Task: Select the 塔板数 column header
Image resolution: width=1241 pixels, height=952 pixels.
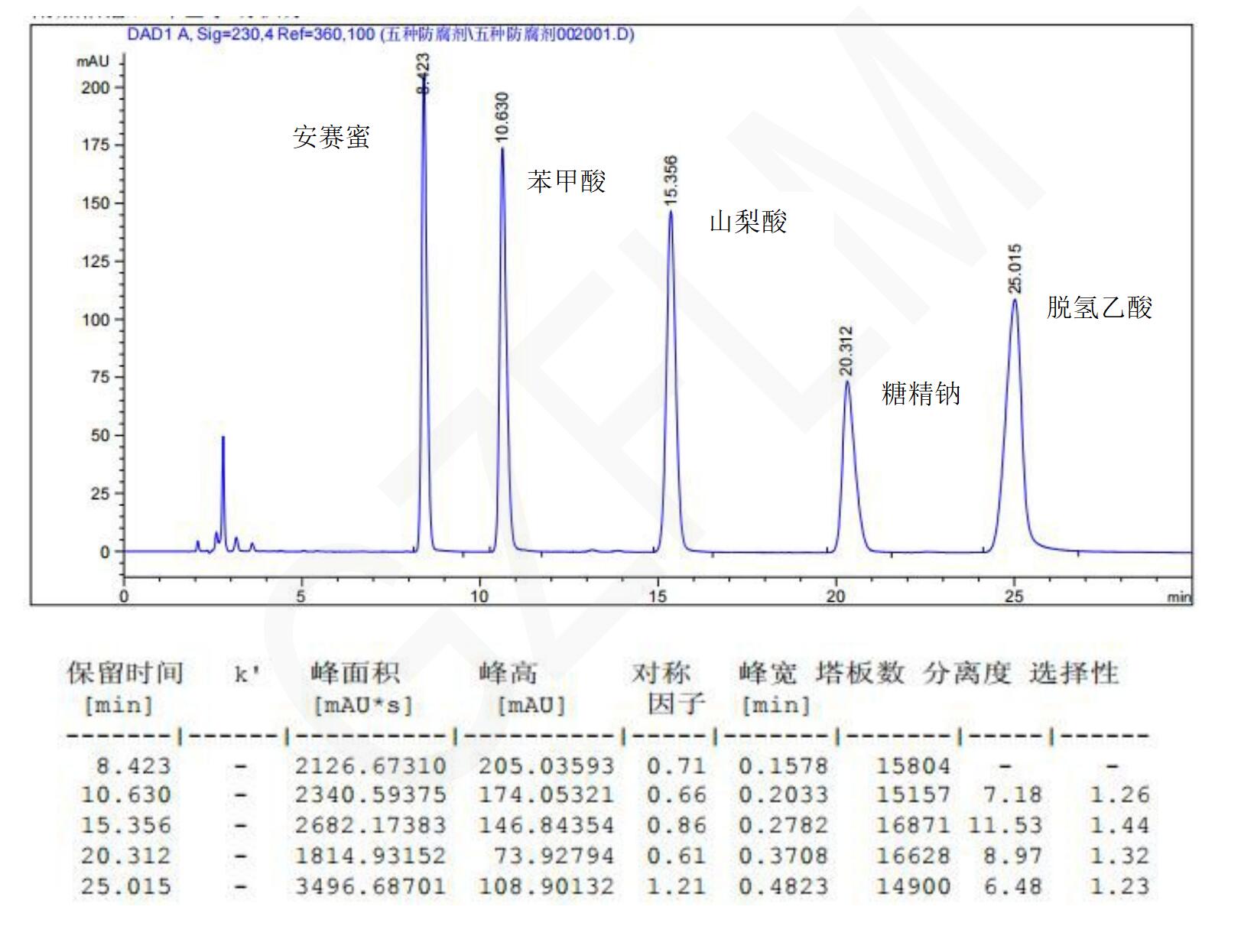Action: 859,674
